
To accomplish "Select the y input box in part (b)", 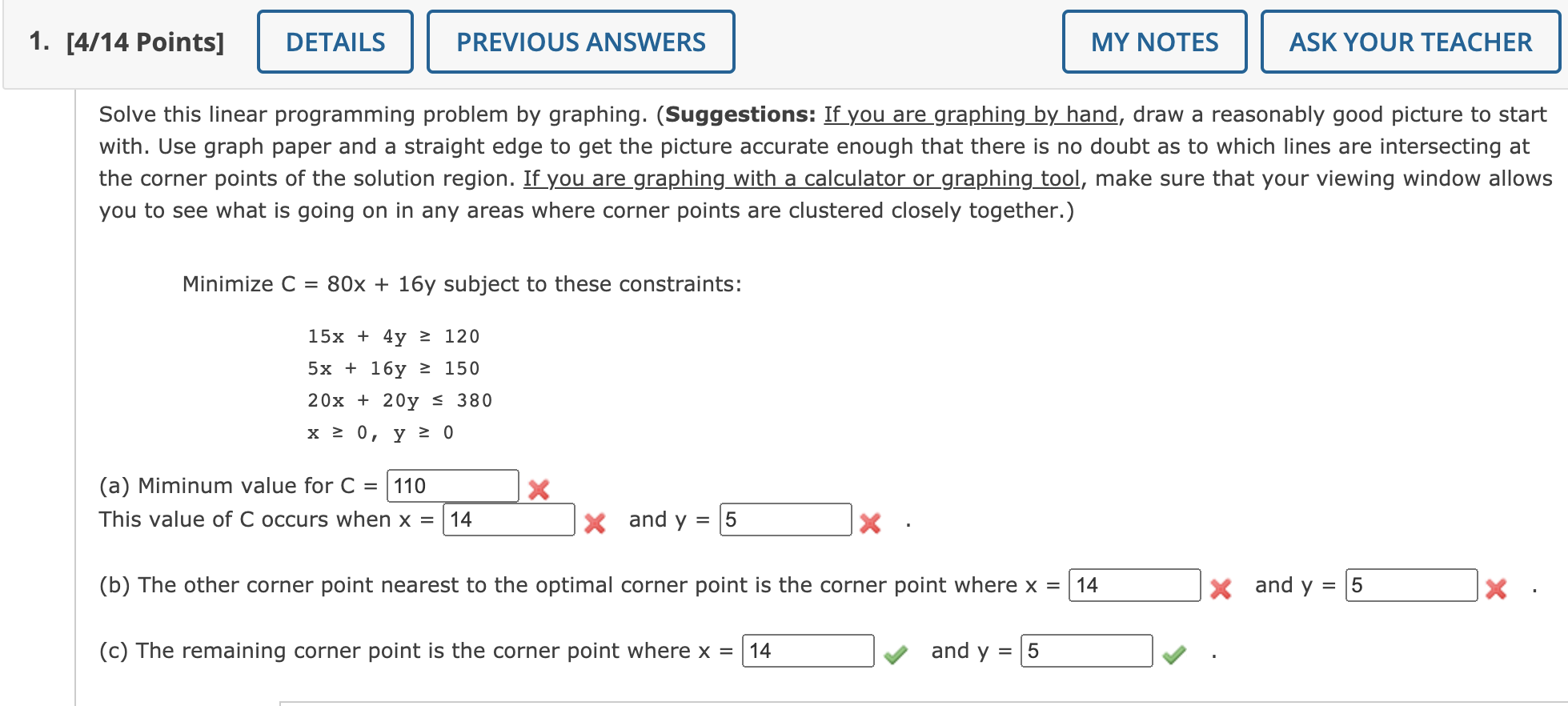I will coord(1412,586).
